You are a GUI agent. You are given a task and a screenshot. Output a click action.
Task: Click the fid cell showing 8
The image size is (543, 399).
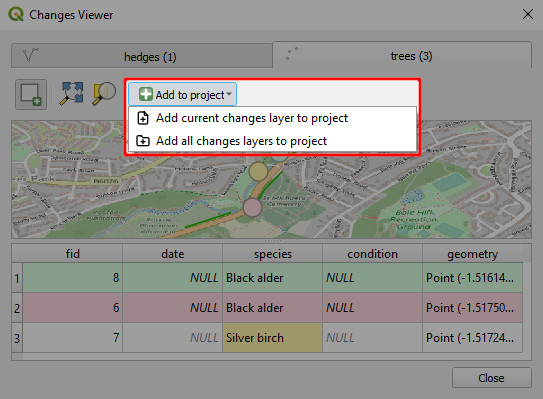coord(73,278)
